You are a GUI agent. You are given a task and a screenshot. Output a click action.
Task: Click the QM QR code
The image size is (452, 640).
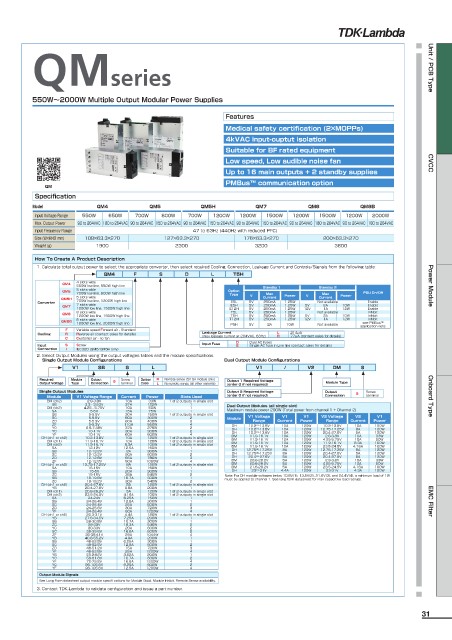click(x=48, y=169)
